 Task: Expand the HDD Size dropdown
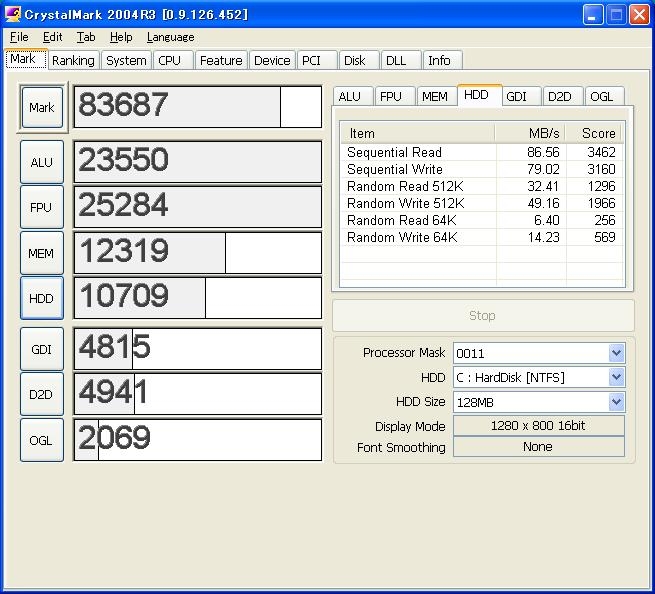[616, 402]
